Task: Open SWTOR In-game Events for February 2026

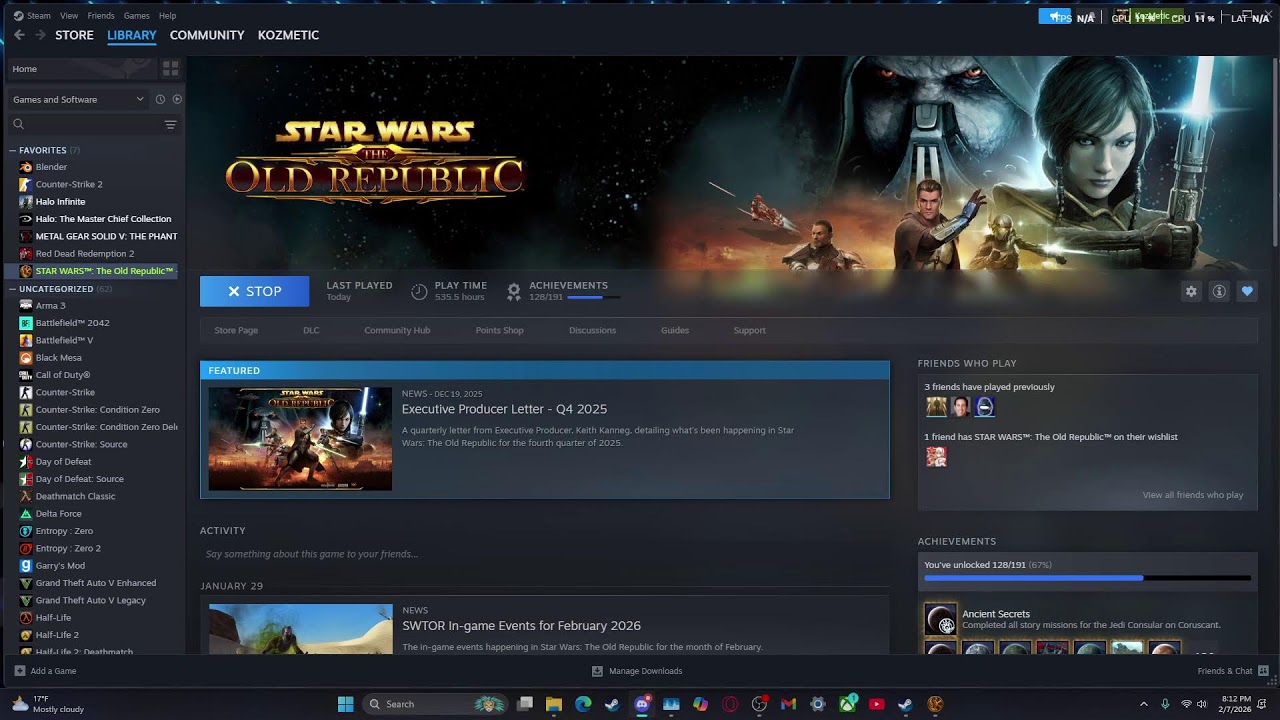Action: coord(521,626)
